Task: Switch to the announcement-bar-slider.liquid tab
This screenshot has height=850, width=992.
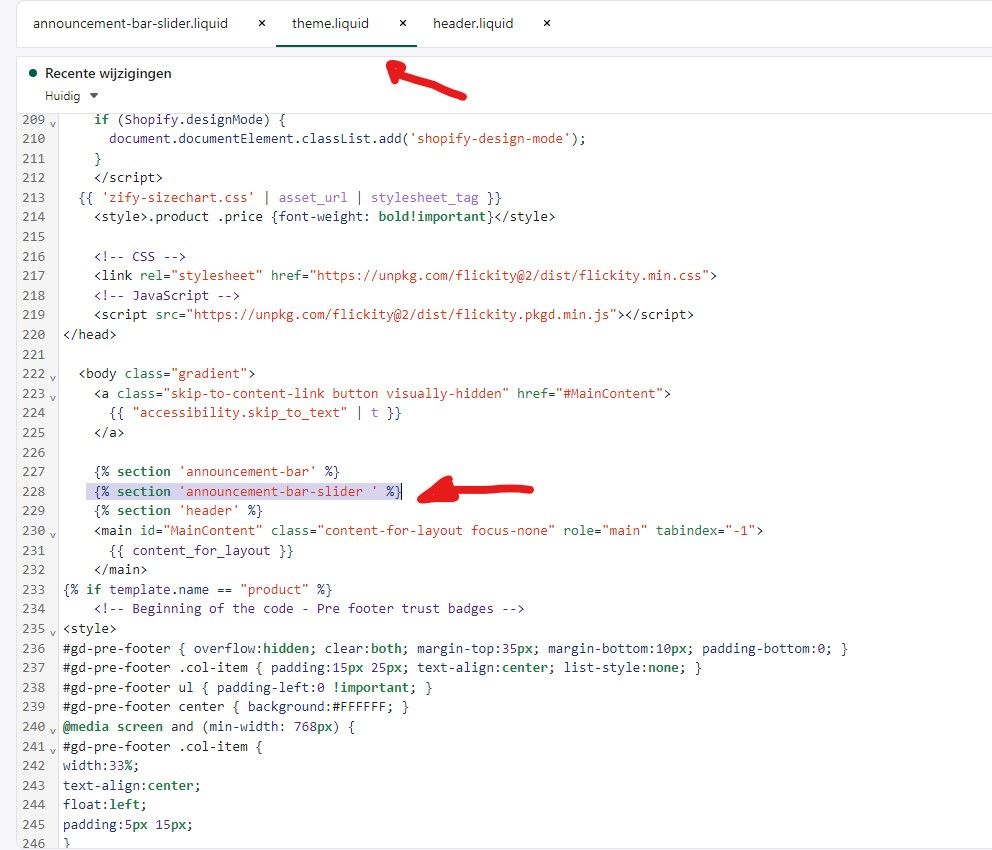Action: coord(130,23)
